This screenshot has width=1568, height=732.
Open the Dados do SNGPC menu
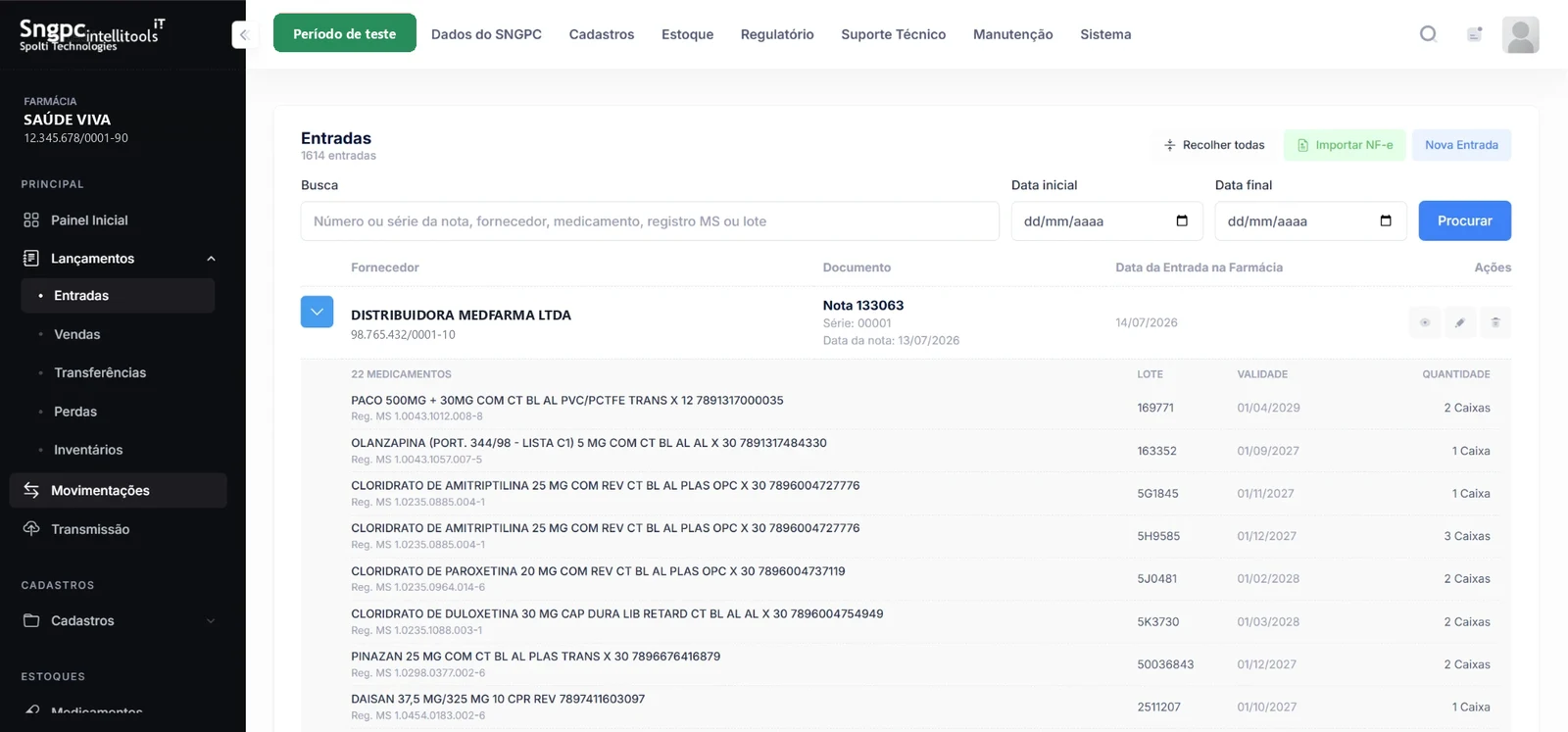(486, 34)
